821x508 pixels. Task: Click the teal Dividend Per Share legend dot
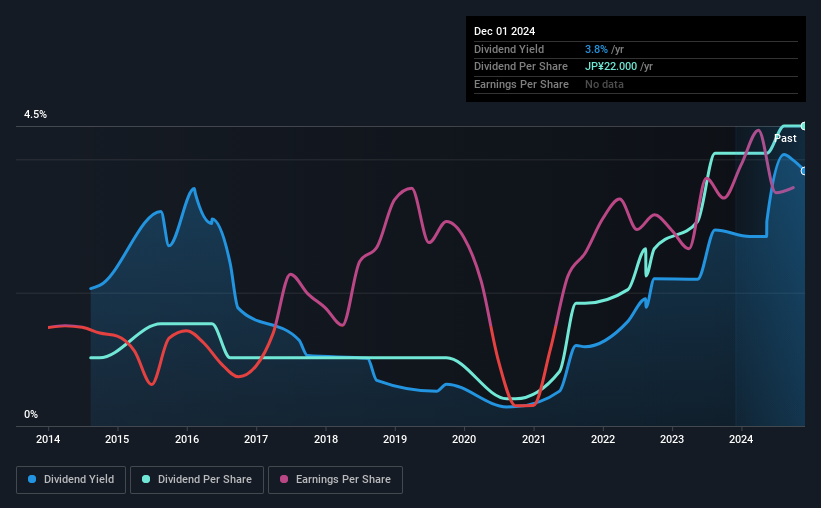(x=146, y=479)
